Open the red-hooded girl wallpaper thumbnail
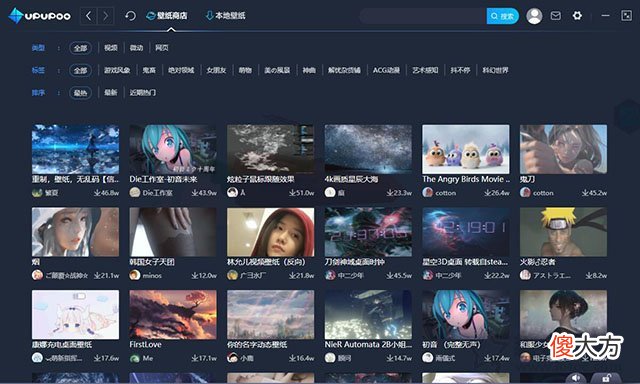 [271, 232]
